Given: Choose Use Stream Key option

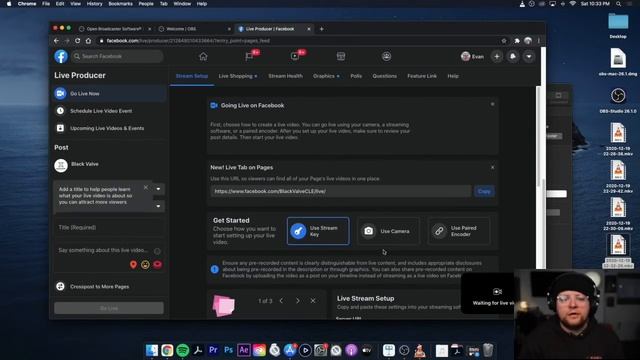Looking at the screenshot, I should [318, 231].
